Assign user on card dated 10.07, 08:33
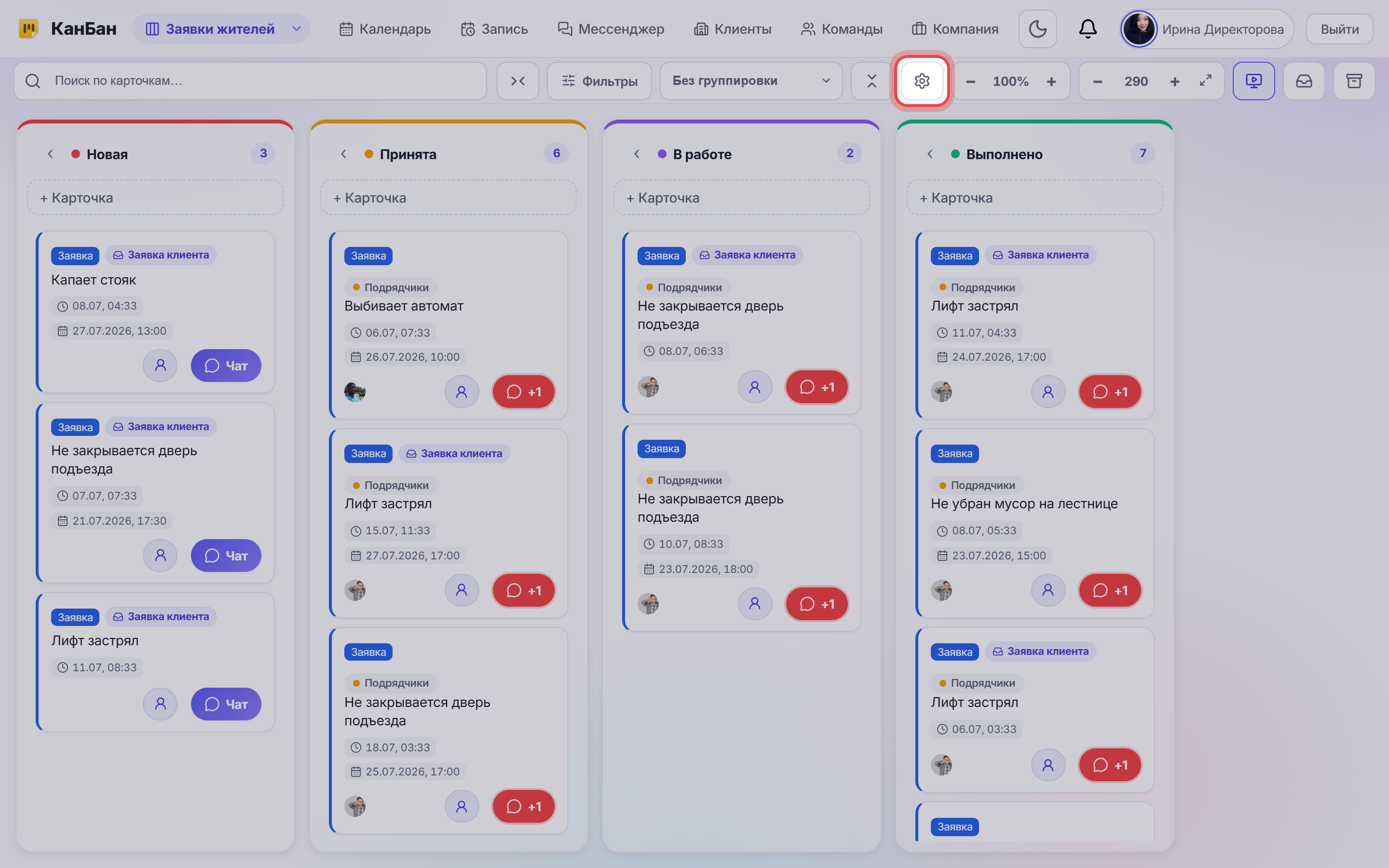Screen dimensions: 1389x868 point(755,604)
